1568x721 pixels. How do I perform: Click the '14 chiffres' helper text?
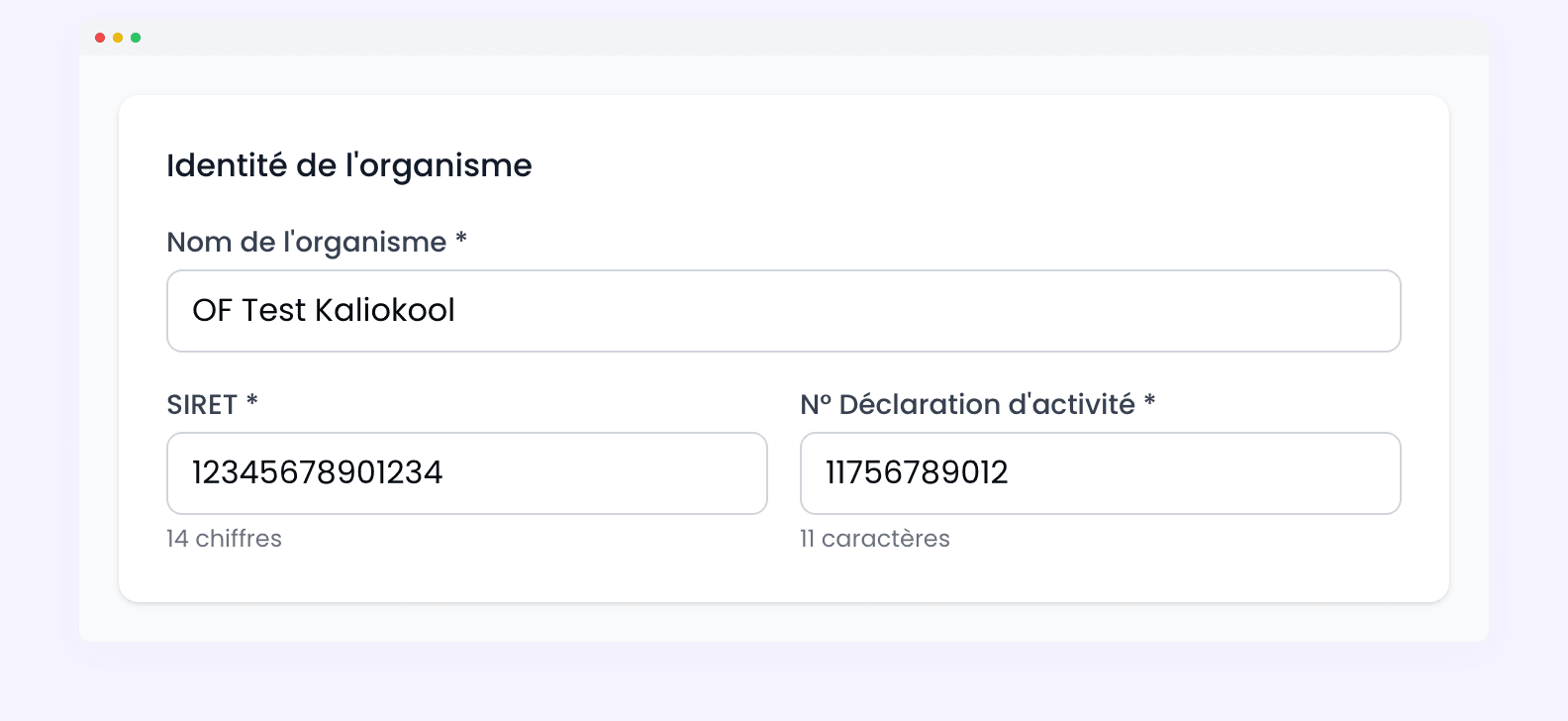pos(224,538)
